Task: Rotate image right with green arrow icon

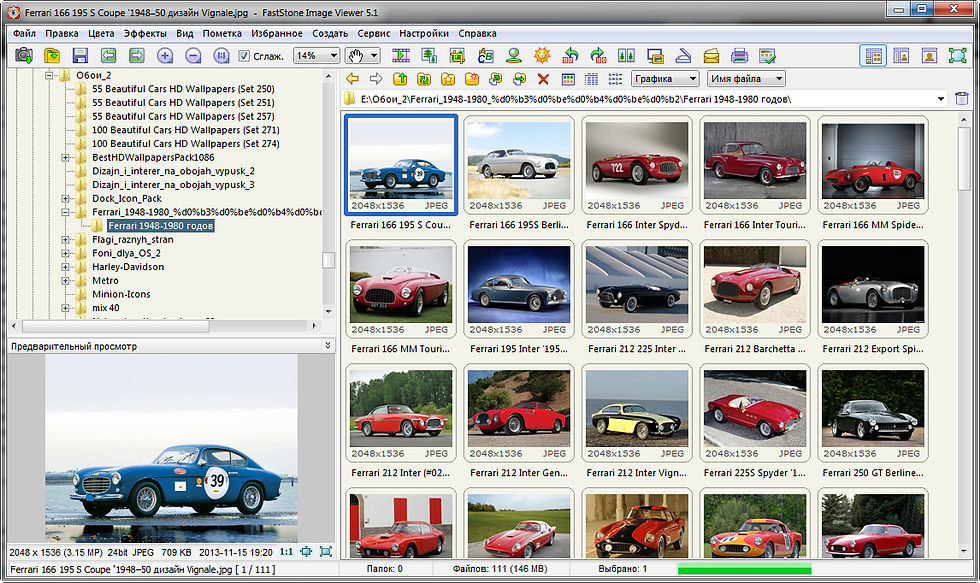Action: [598, 56]
